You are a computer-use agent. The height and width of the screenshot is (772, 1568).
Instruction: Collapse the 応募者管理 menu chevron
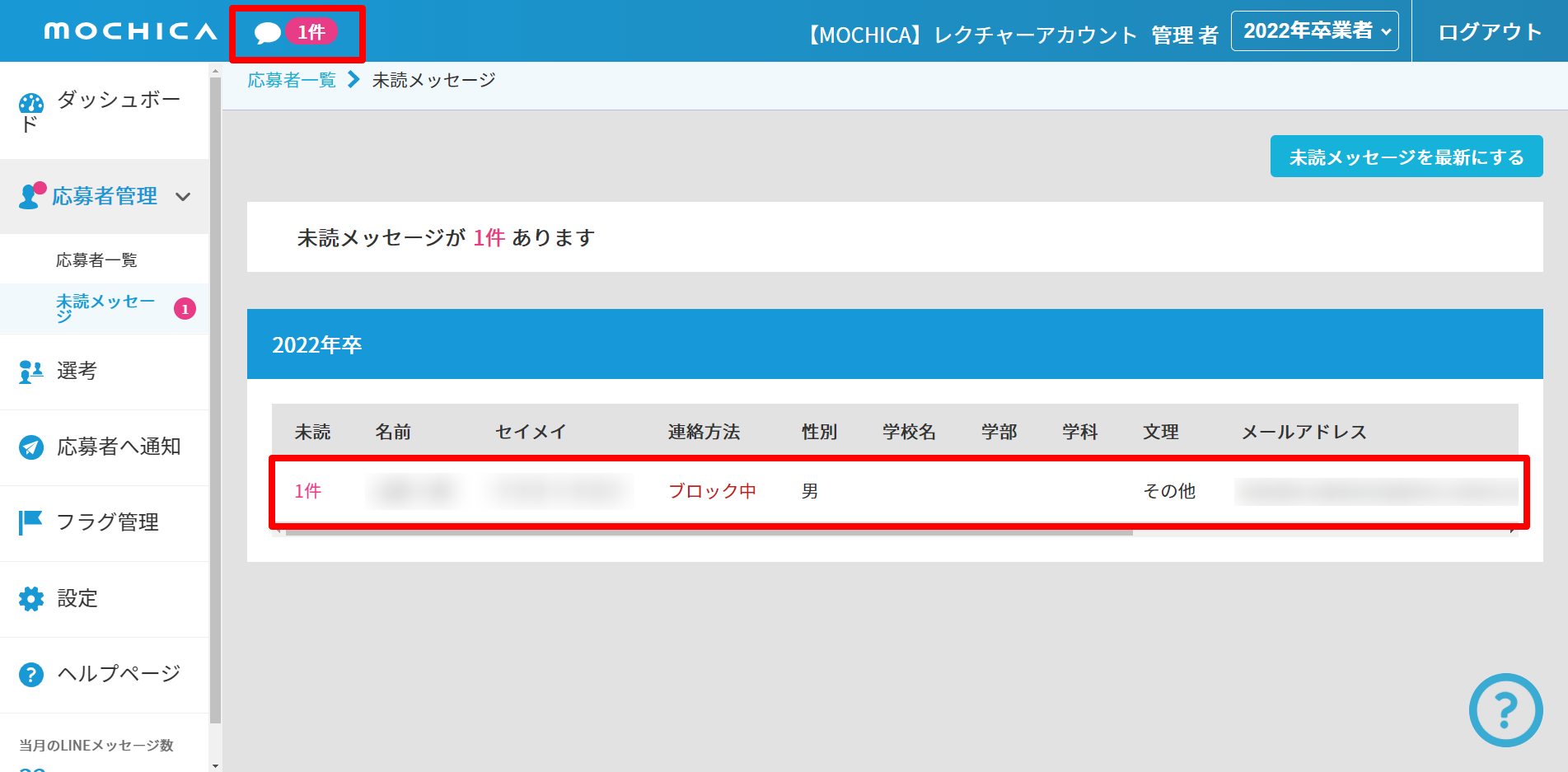tap(183, 197)
